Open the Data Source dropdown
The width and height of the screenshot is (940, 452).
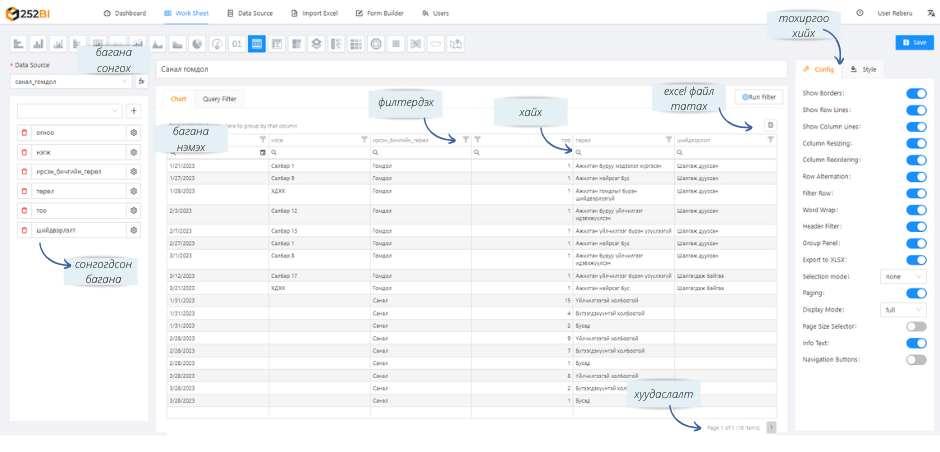[x=70, y=82]
